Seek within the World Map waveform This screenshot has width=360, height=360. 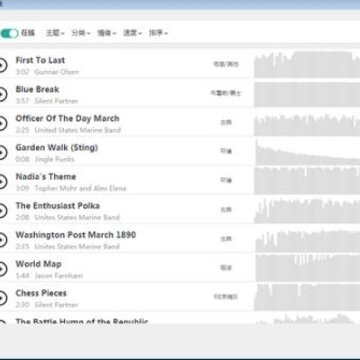(x=307, y=268)
